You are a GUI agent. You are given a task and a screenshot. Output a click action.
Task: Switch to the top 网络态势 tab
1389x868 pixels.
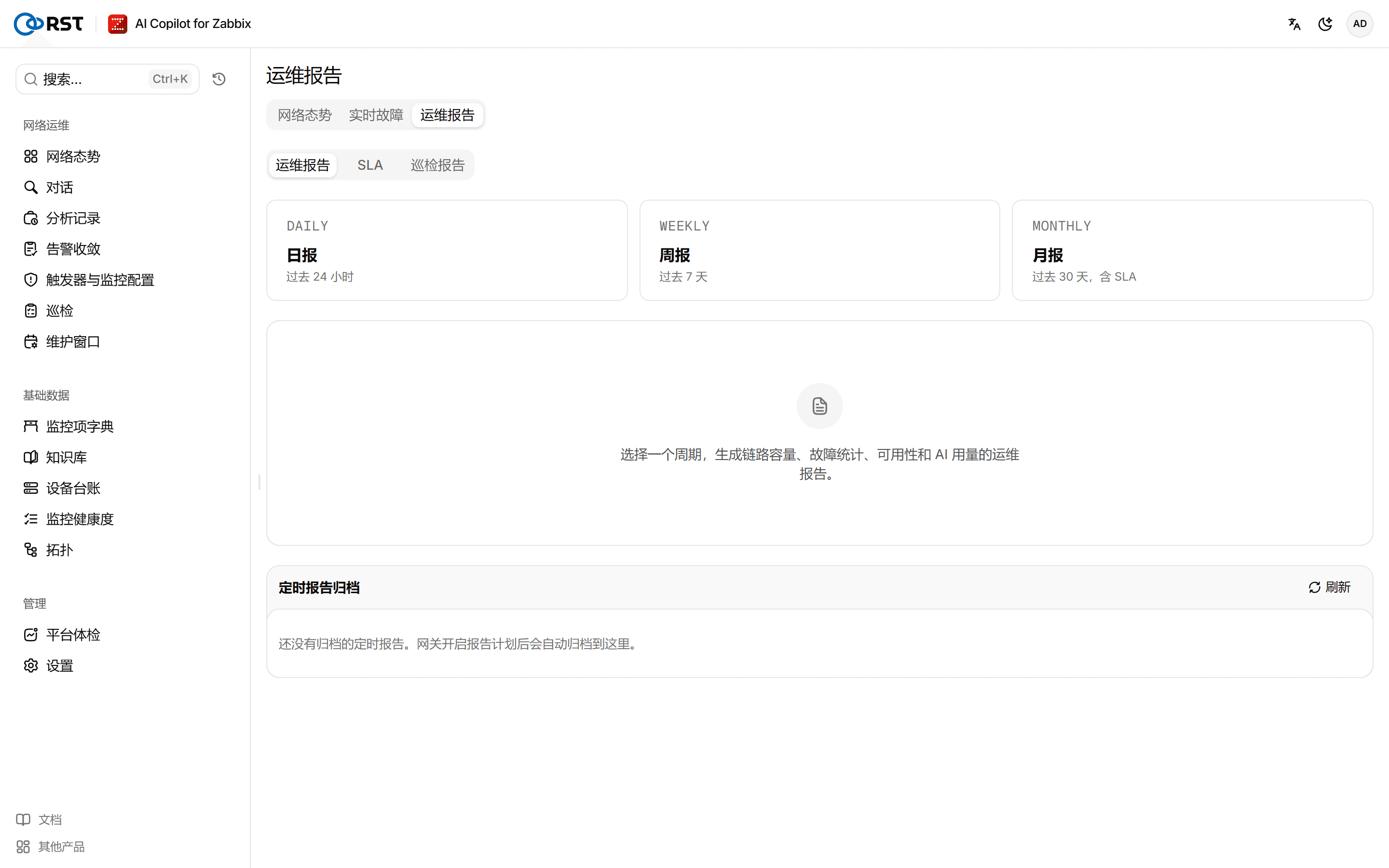tap(305, 115)
